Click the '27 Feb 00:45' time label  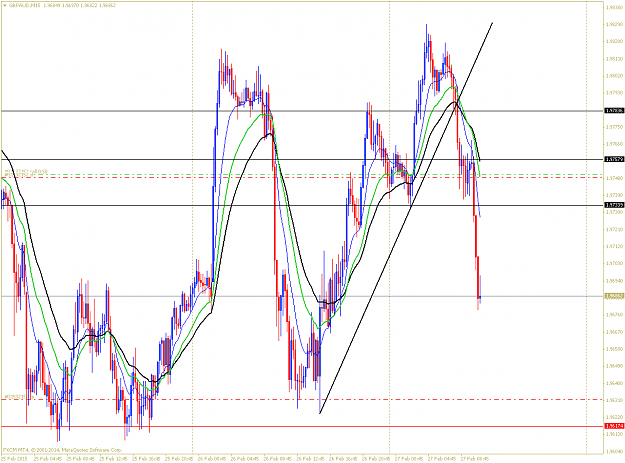pyautogui.click(x=409, y=459)
